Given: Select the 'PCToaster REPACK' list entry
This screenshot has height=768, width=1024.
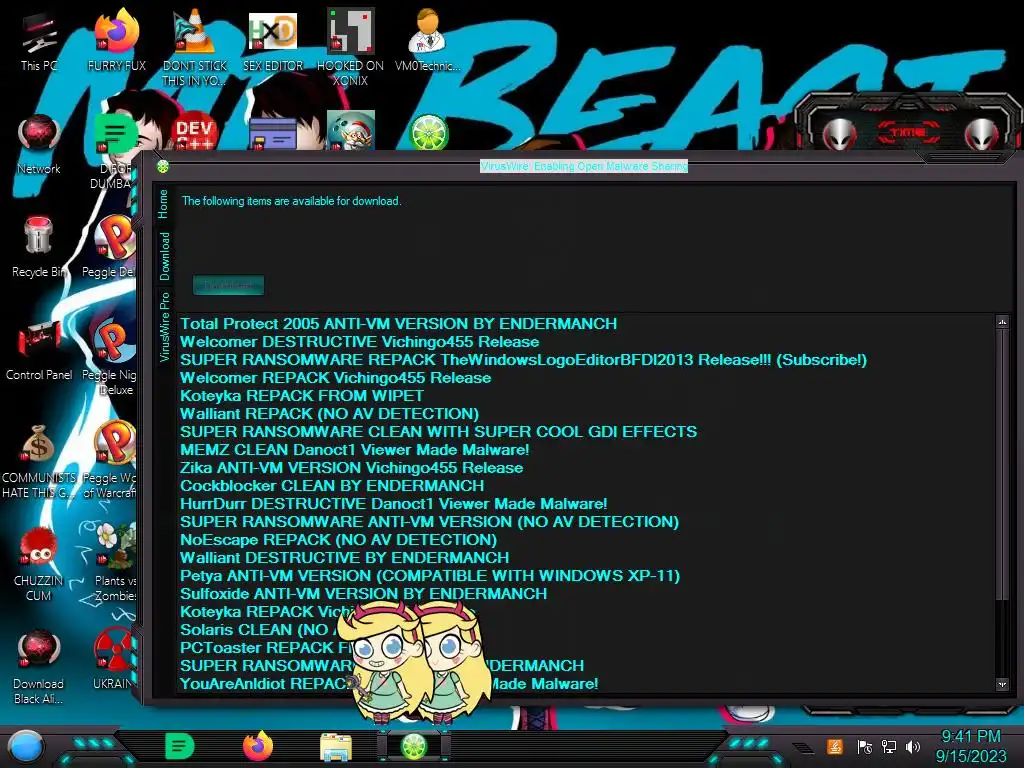Looking at the screenshot, I should coord(264,648).
